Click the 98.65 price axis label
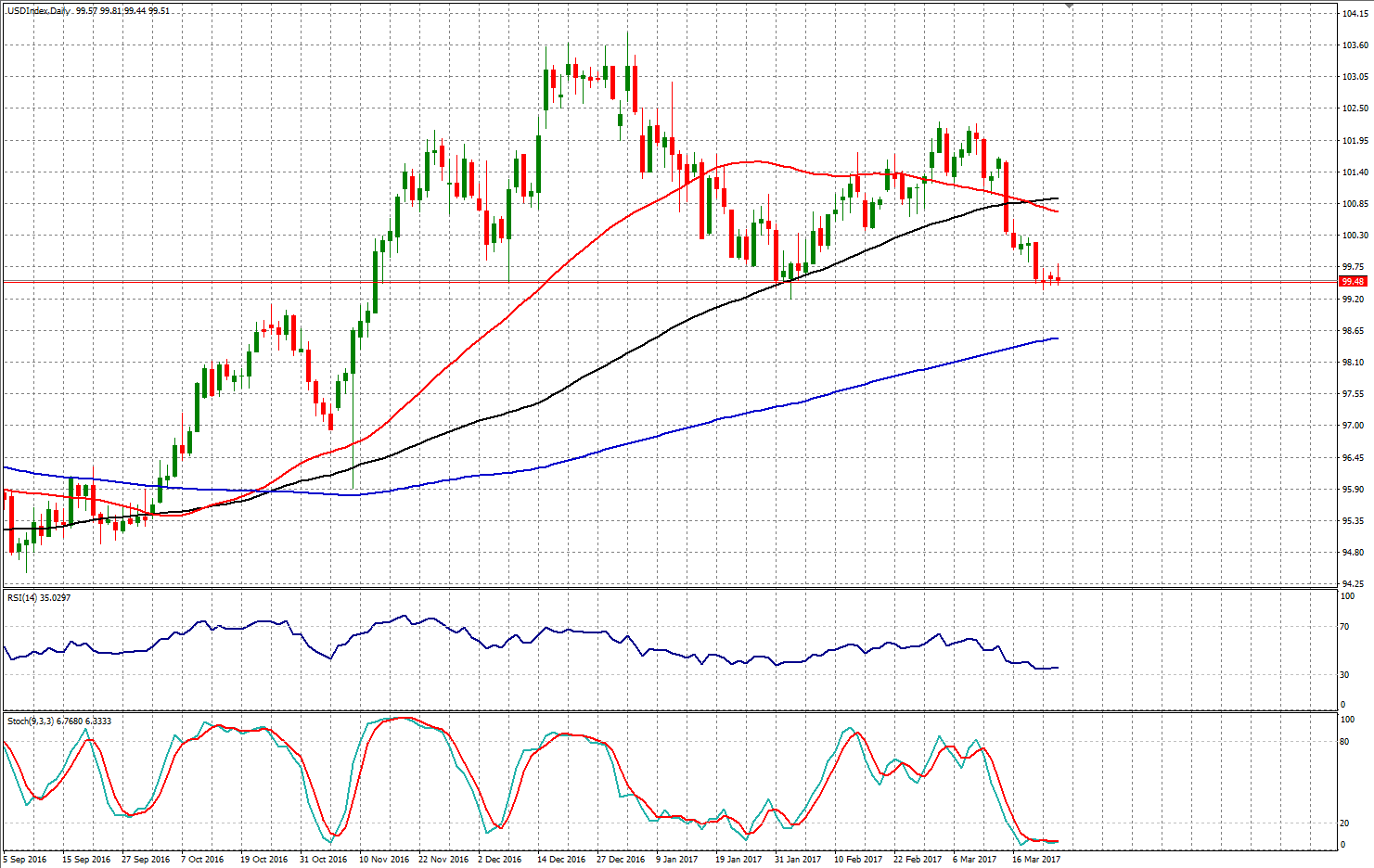Image resolution: width=1374 pixels, height=868 pixels. pyautogui.click(x=1354, y=331)
